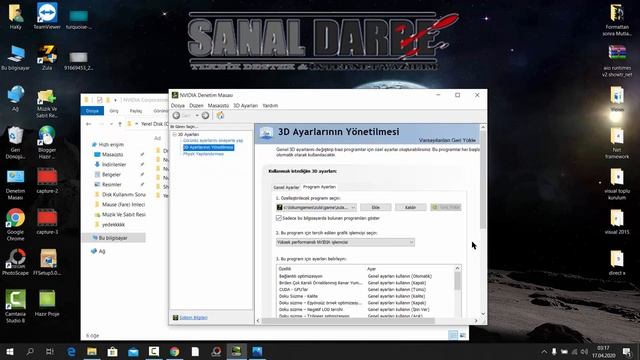The image size is (640, 360).
Task: Click File Explorer up arrow
Action: click(x=120, y=124)
